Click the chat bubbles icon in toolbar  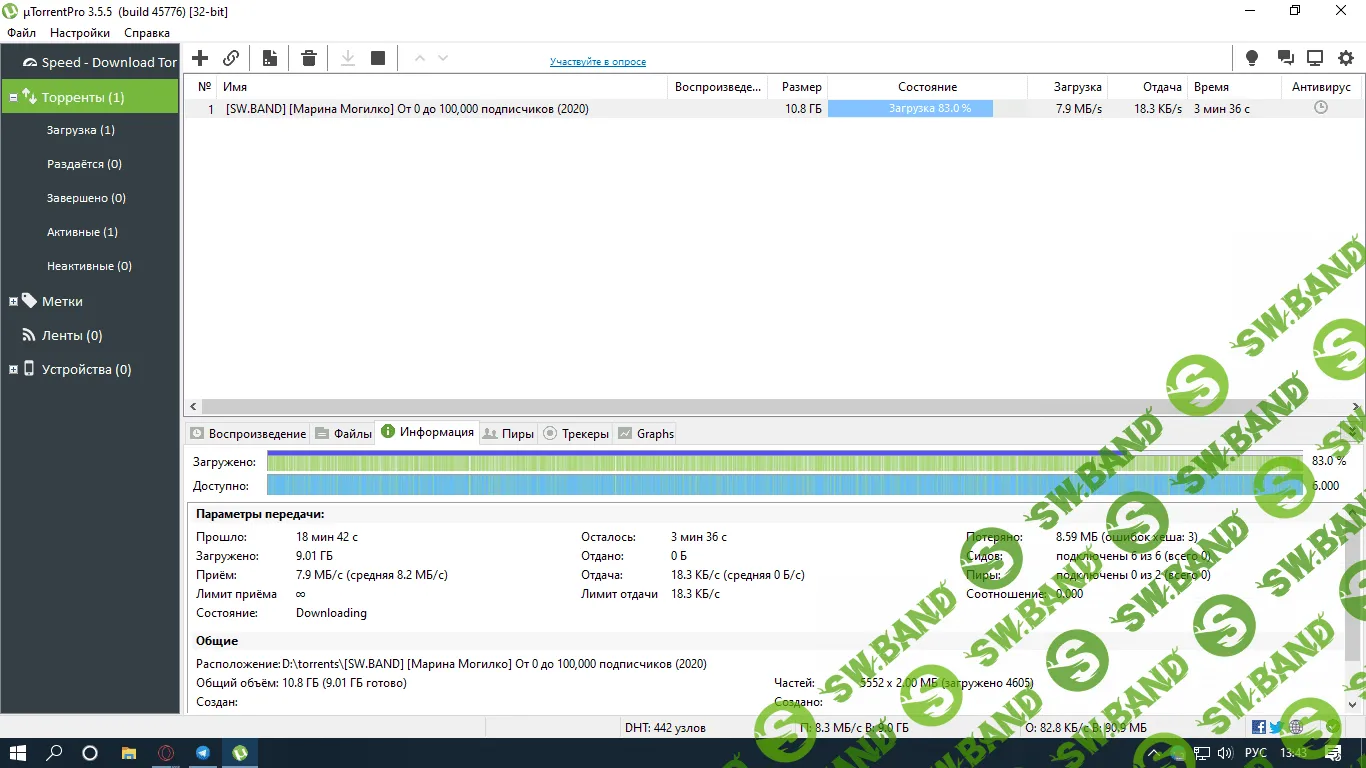[x=1286, y=58]
